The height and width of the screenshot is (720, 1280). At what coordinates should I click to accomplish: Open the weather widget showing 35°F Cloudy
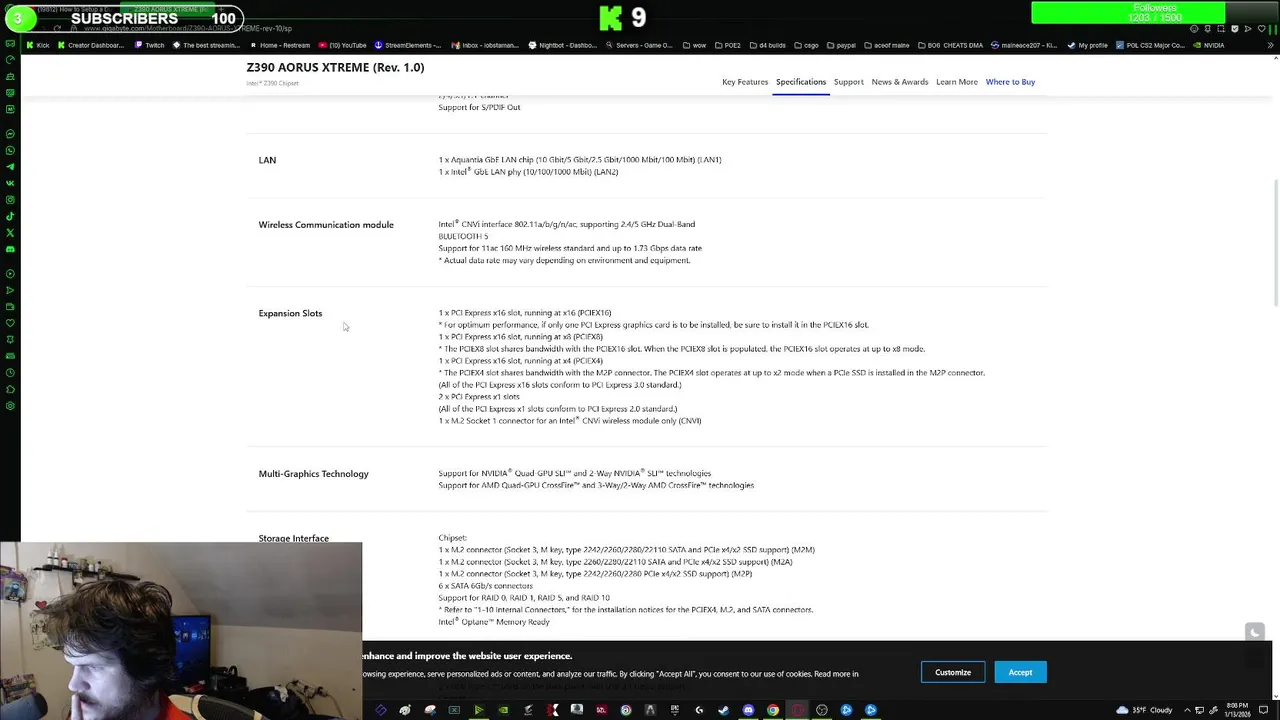tap(1146, 710)
